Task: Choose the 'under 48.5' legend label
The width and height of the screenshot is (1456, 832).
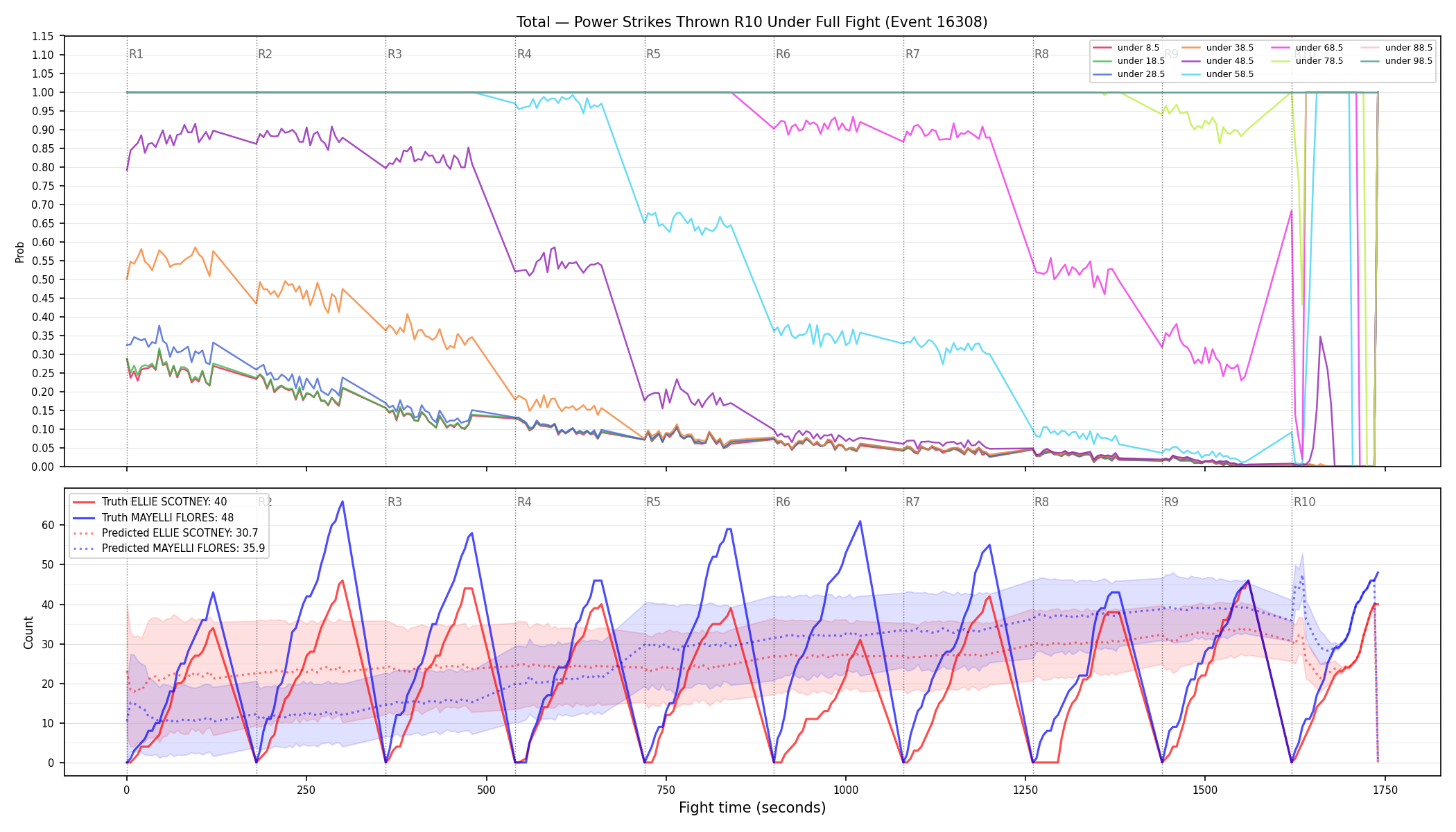Action: point(1229,61)
